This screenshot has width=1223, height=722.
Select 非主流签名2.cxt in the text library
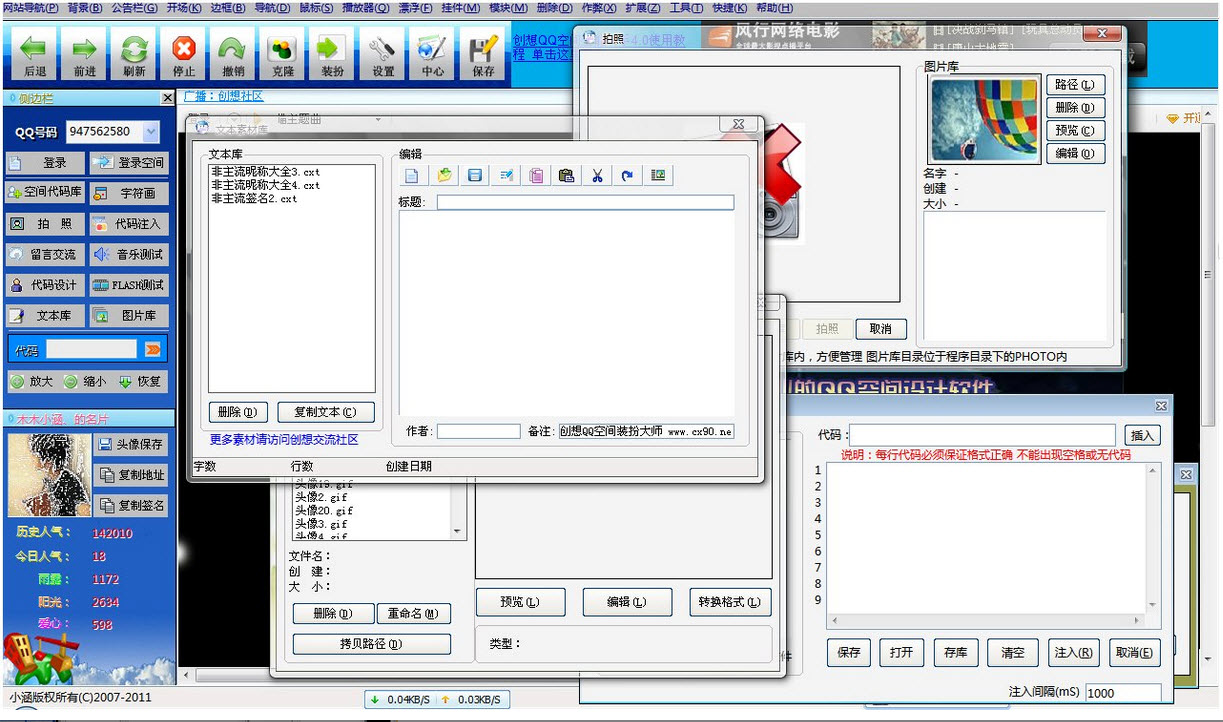[x=254, y=199]
